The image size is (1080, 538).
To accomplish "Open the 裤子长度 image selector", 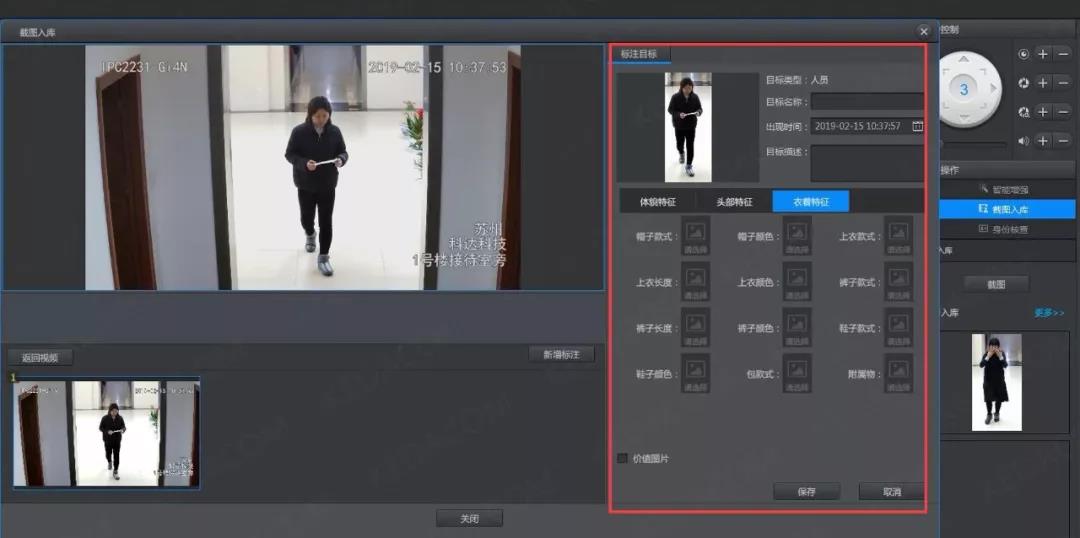I will [x=696, y=328].
